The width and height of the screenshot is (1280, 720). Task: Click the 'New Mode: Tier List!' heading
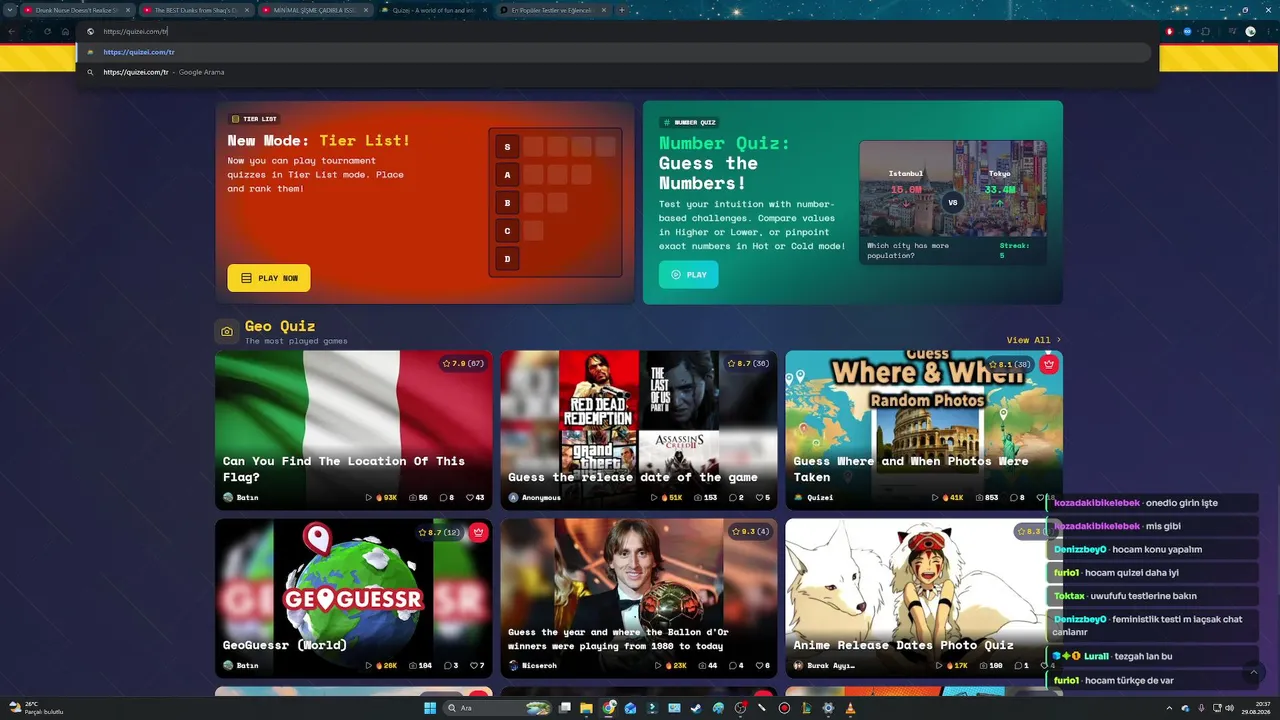pos(319,141)
